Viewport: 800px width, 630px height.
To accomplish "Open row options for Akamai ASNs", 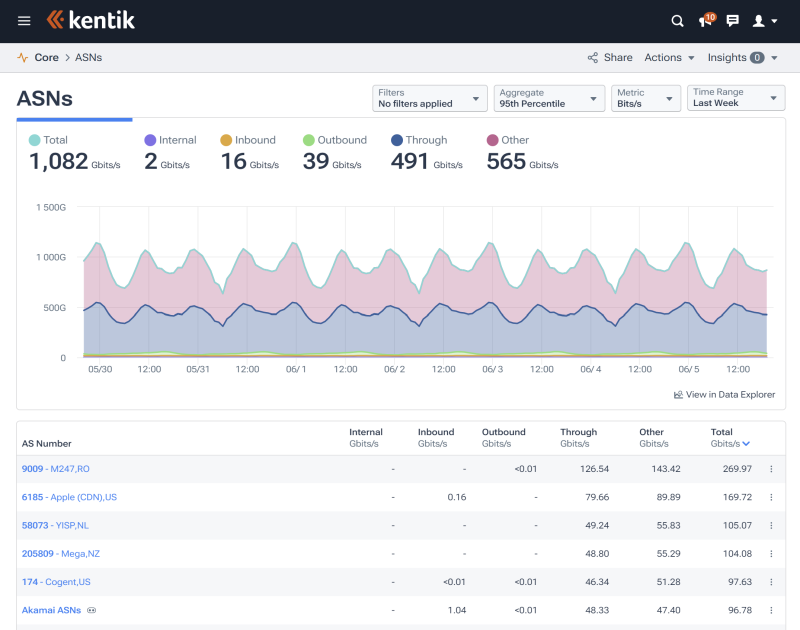I will pos(771,610).
